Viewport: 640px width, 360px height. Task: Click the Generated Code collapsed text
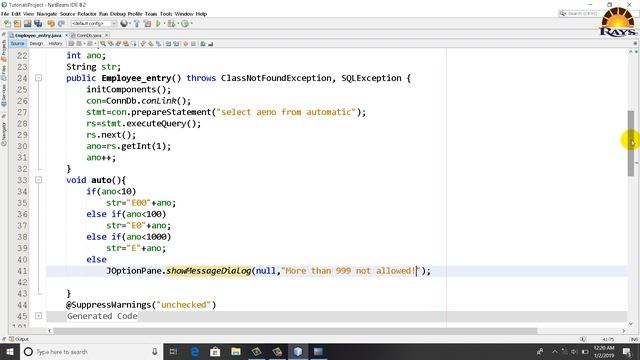point(102,316)
